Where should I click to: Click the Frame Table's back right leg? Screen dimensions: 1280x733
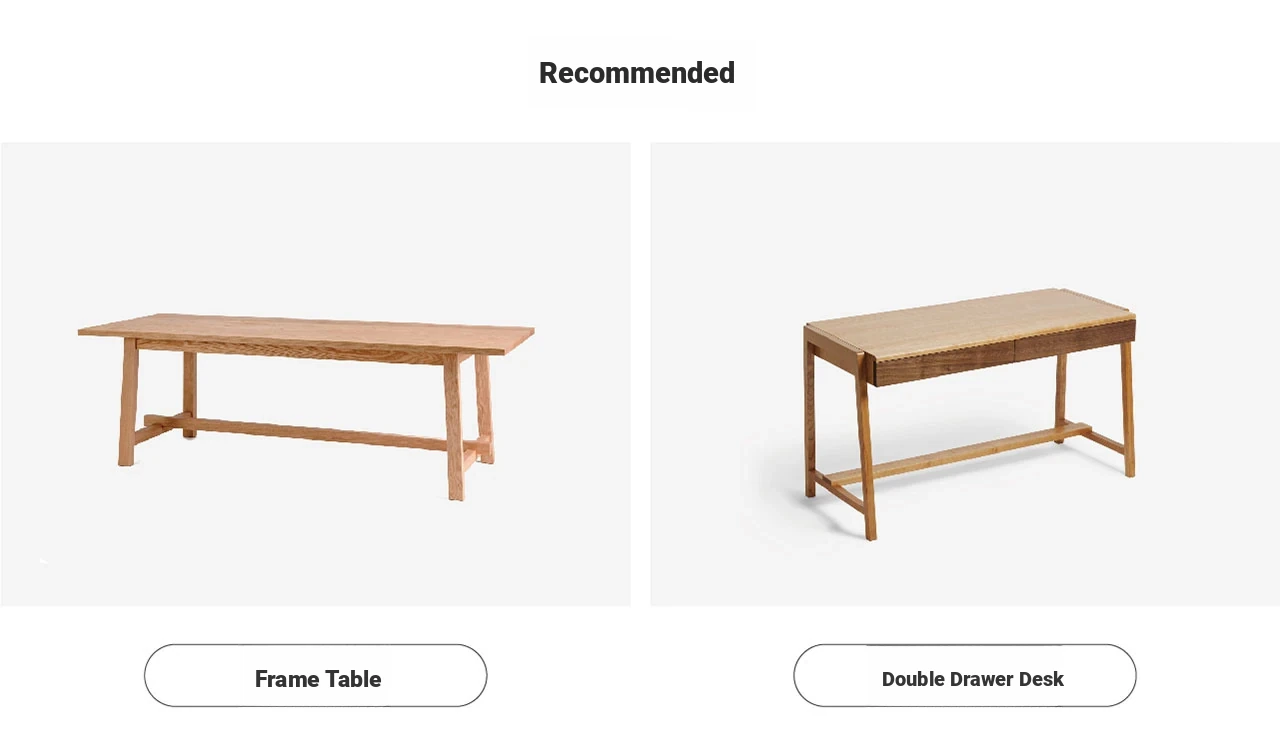[x=484, y=408]
